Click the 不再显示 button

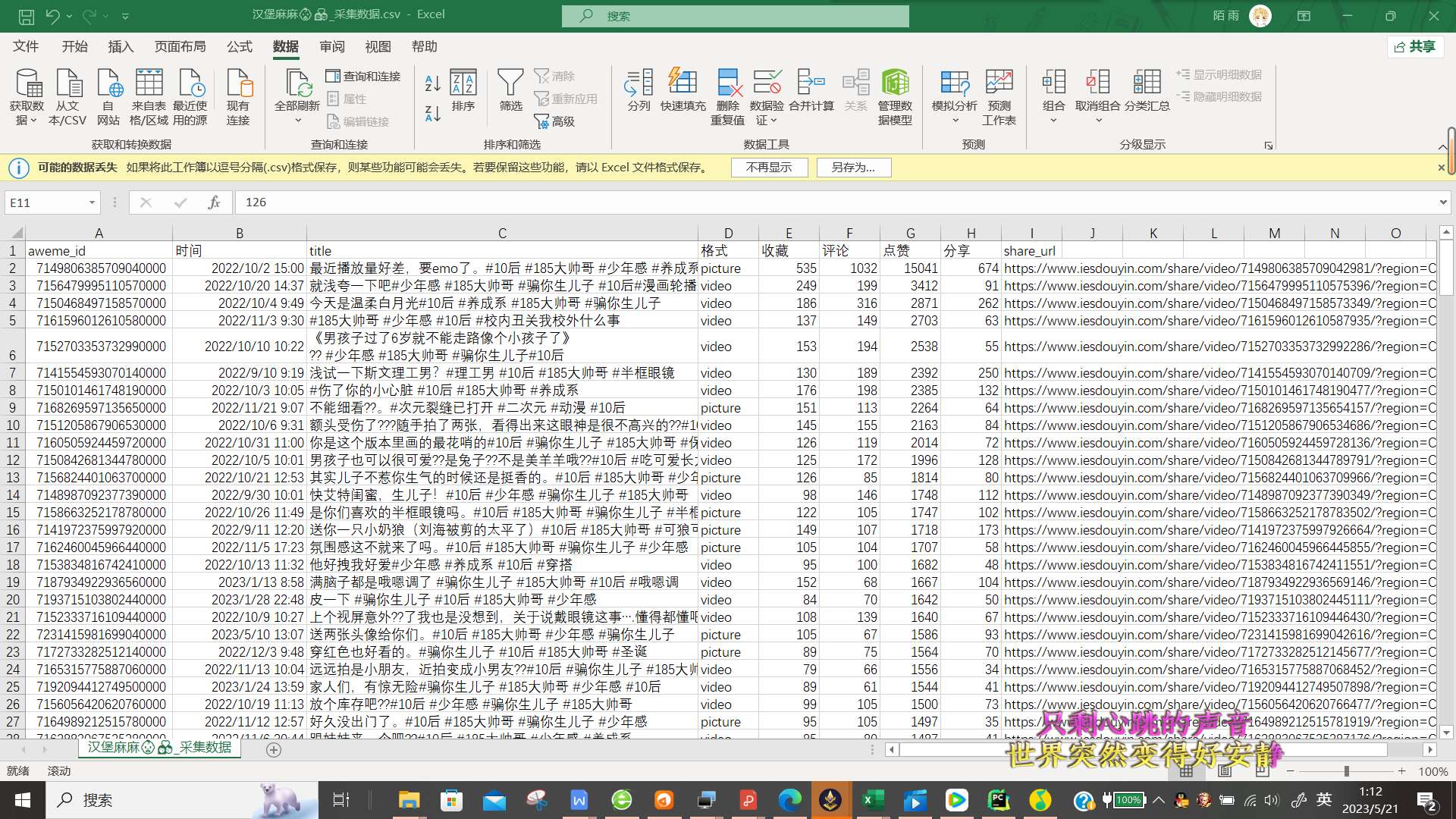pyautogui.click(x=769, y=168)
